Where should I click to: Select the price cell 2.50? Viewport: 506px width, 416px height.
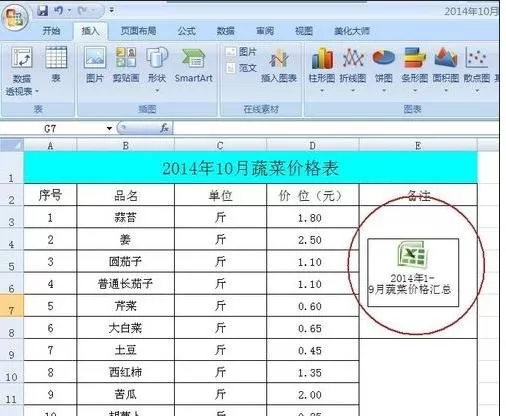coord(313,239)
